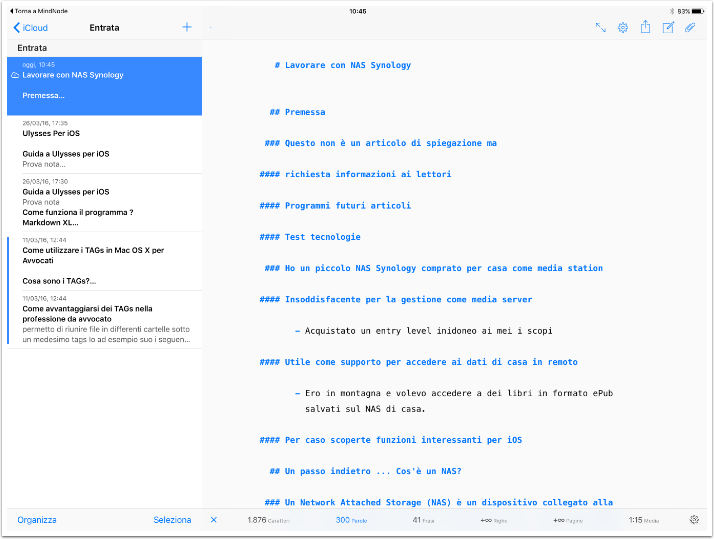Click heading 'Programmi futuri articoli'
The width and height of the screenshot is (714, 539).
(335, 205)
